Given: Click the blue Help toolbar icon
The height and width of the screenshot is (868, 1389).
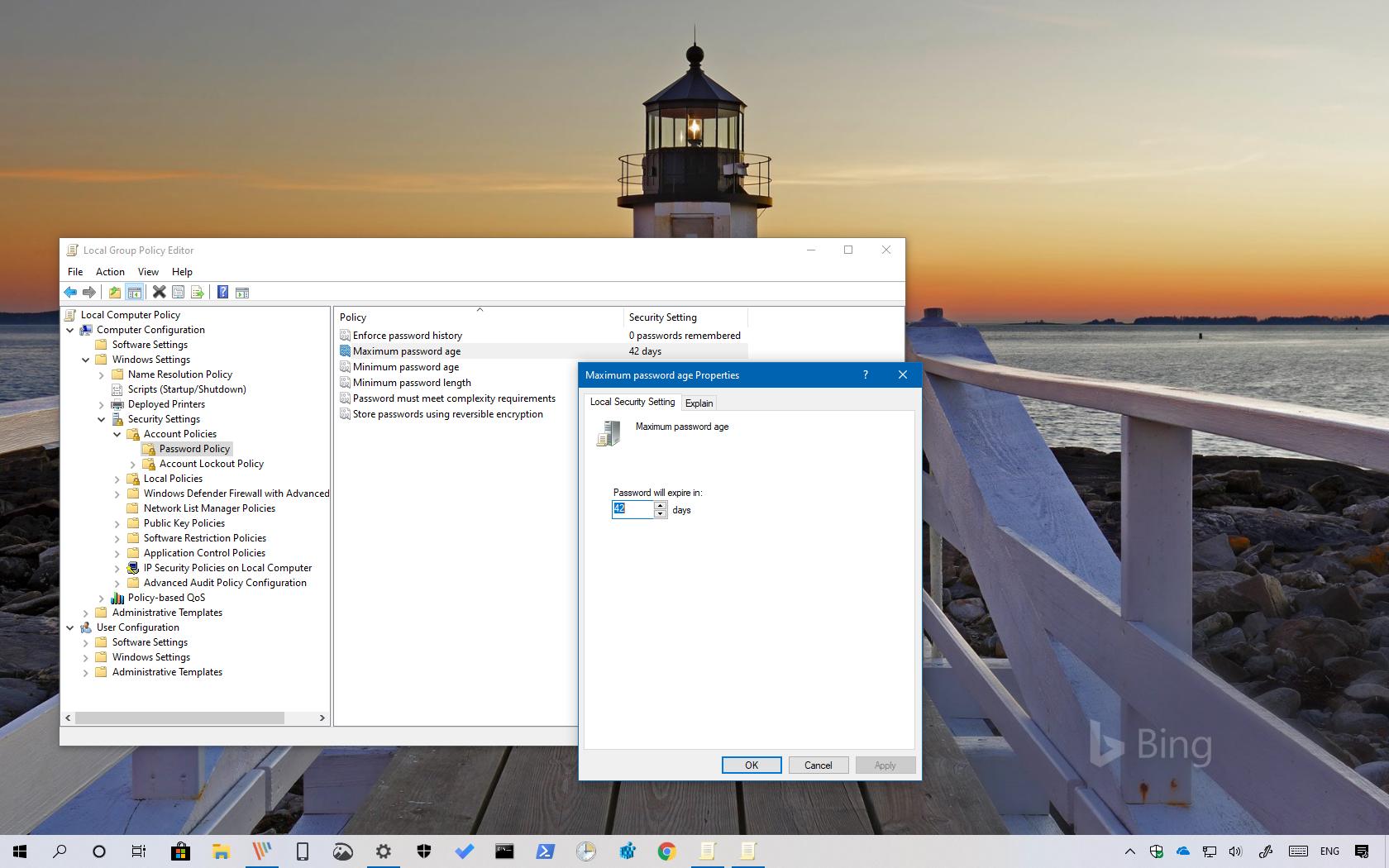Looking at the screenshot, I should 222,292.
